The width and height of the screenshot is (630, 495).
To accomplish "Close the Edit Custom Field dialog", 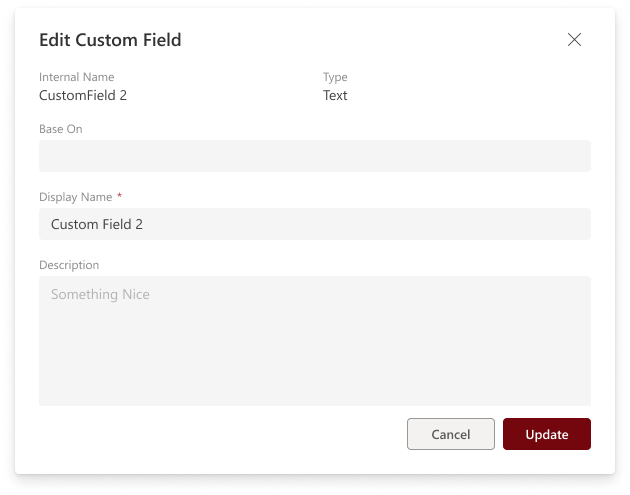I will point(574,40).
